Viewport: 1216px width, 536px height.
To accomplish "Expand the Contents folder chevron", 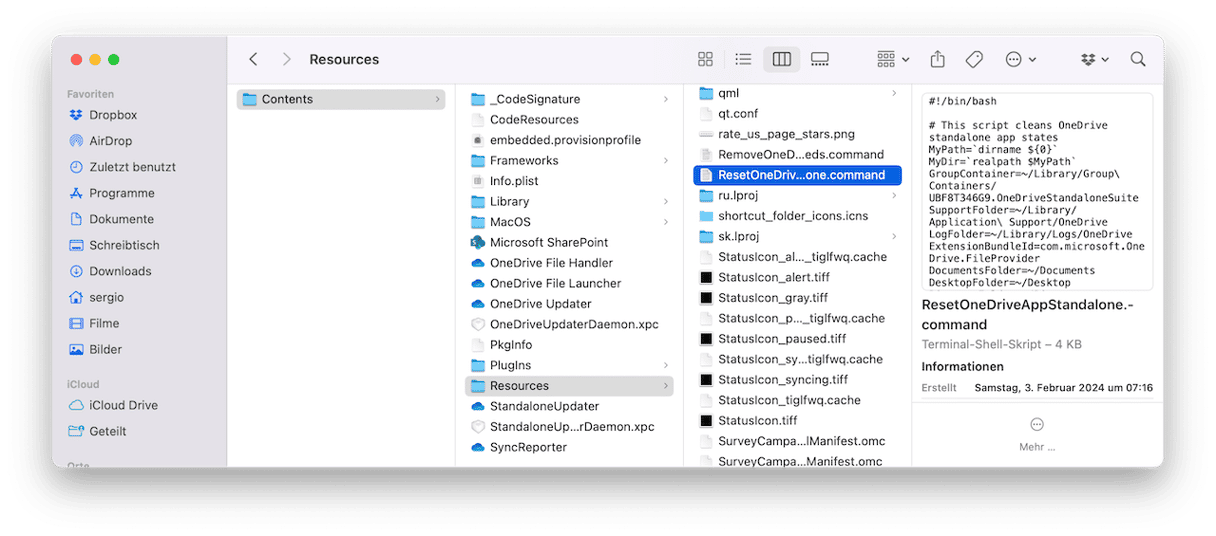I will [437, 99].
